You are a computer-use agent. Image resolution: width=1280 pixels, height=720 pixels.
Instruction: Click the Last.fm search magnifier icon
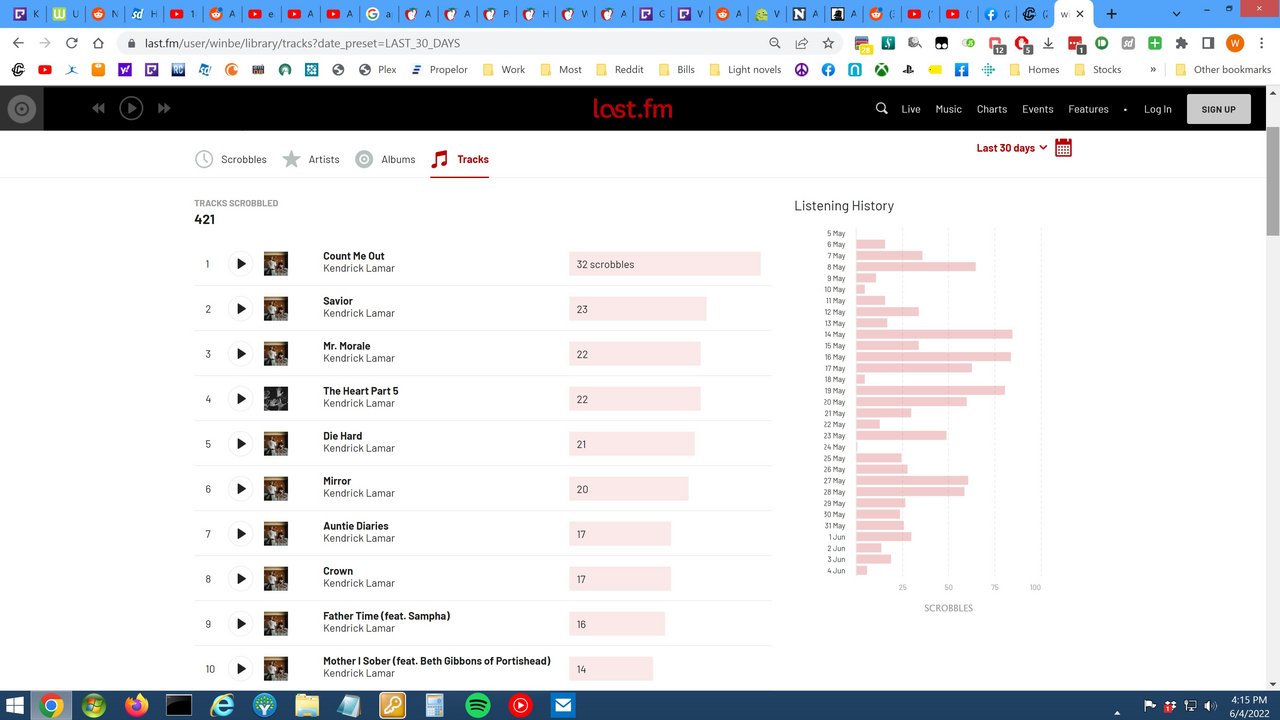(x=881, y=108)
